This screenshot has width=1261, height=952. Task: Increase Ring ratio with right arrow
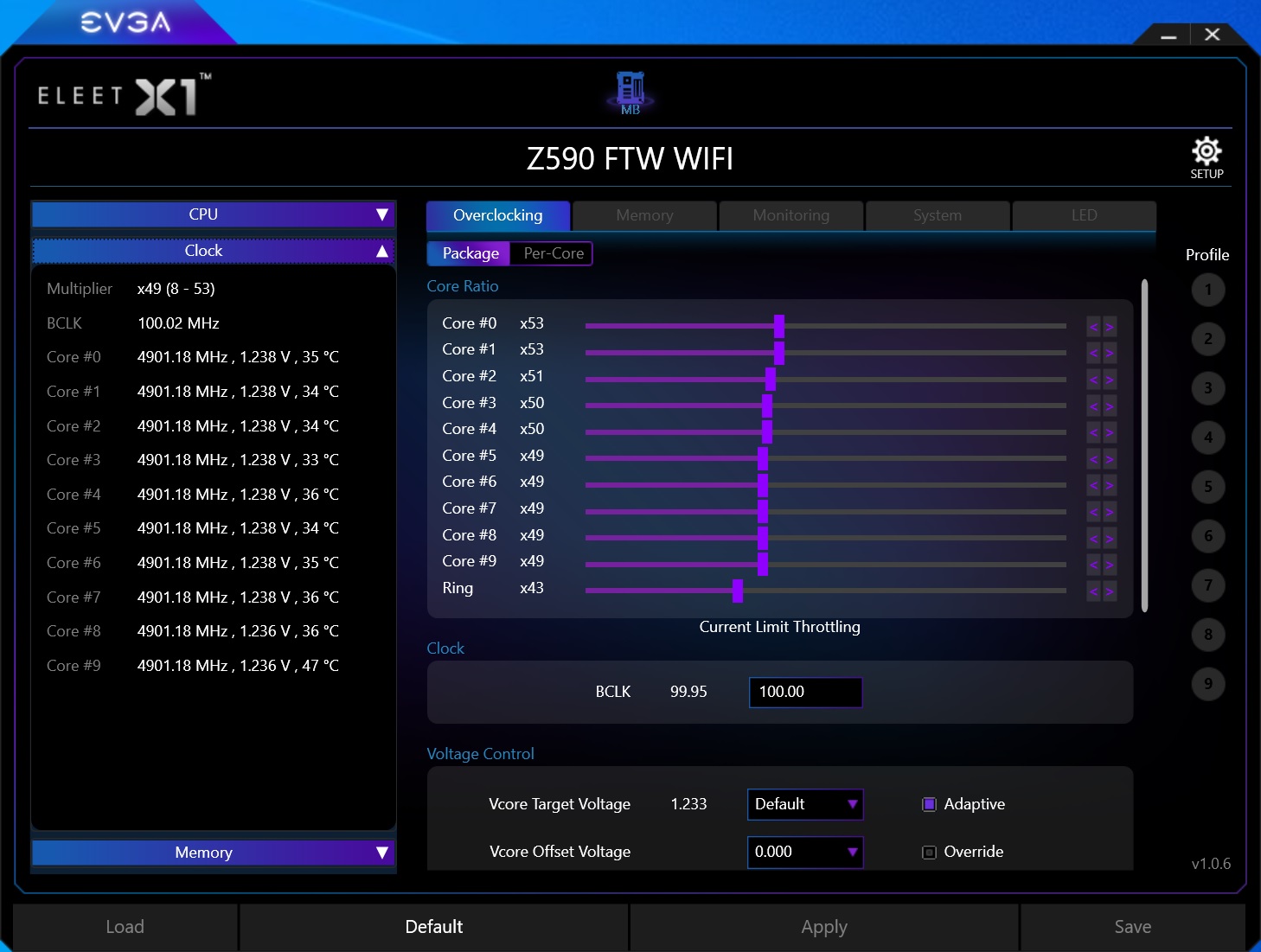1109,591
